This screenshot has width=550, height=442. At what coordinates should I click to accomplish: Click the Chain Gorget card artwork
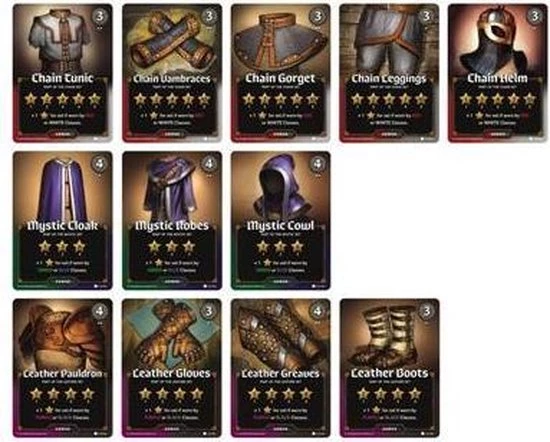coord(281,39)
